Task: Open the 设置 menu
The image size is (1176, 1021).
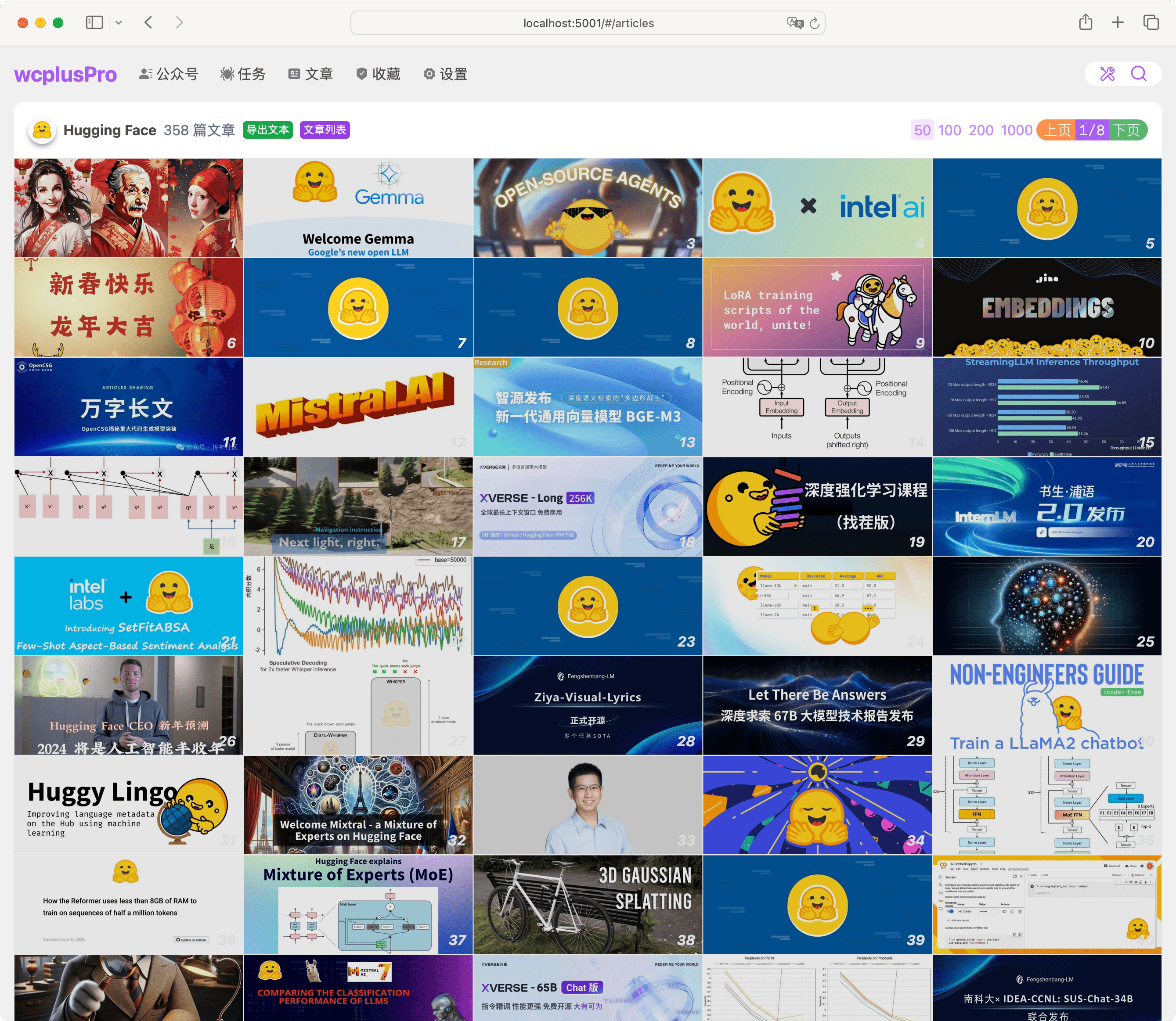Action: click(445, 74)
